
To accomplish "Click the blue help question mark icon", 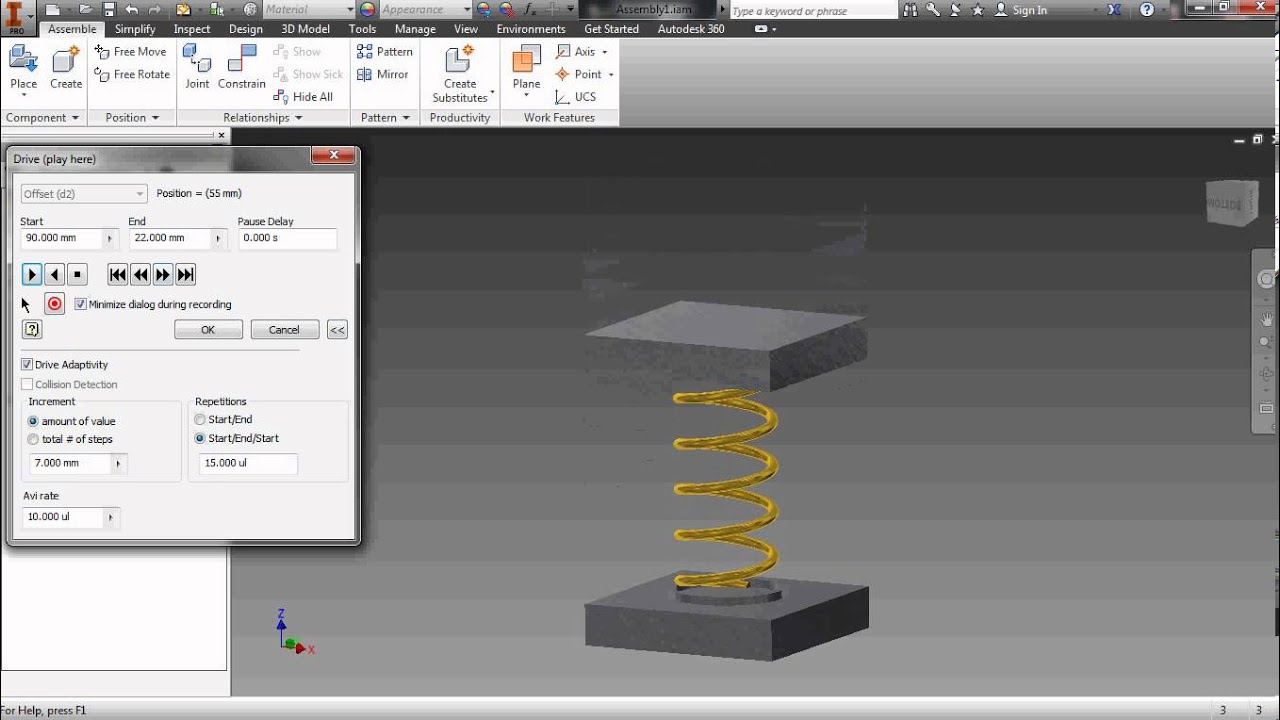I will (1147, 10).
